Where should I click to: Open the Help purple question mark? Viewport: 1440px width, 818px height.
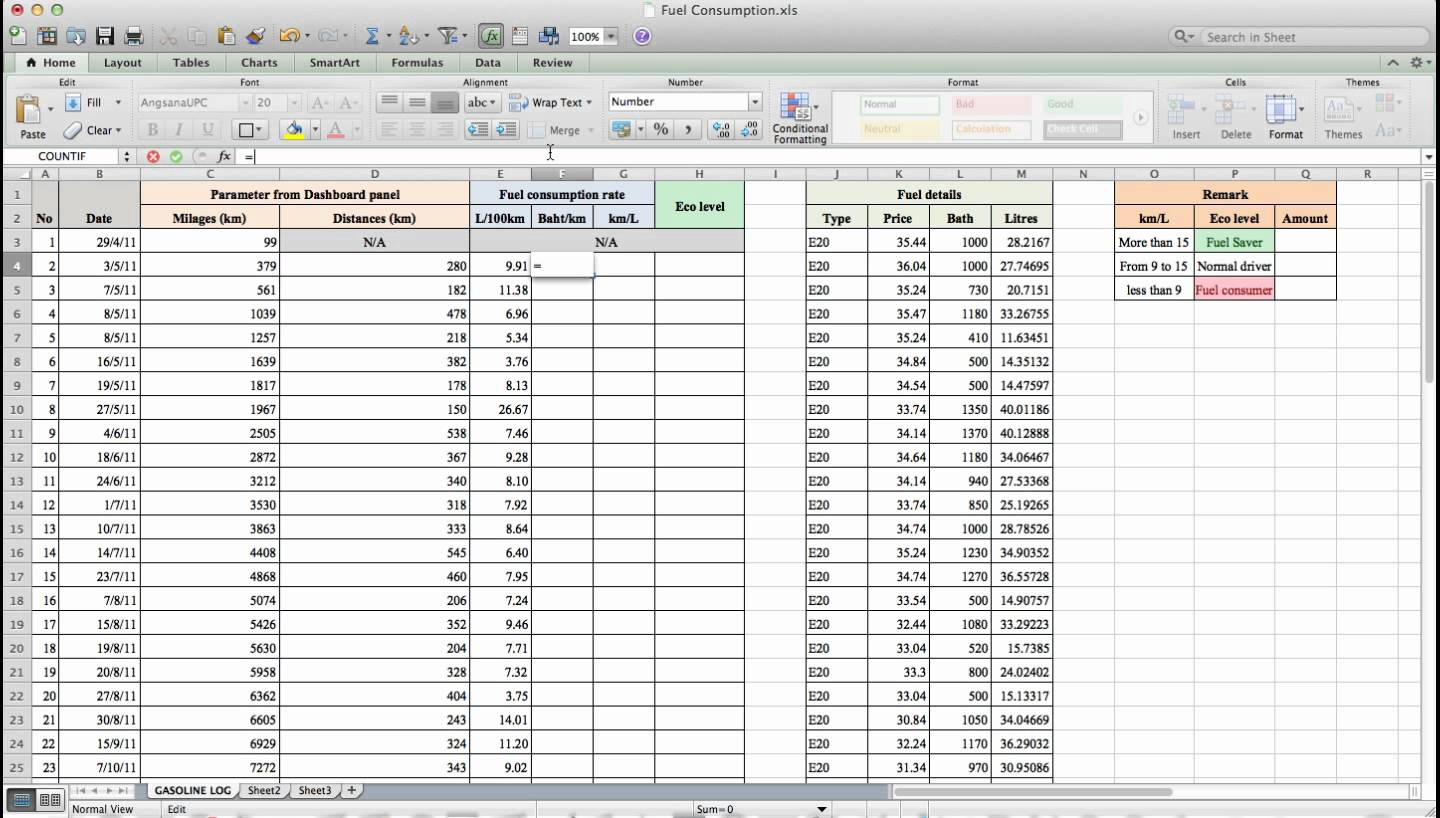(x=642, y=37)
